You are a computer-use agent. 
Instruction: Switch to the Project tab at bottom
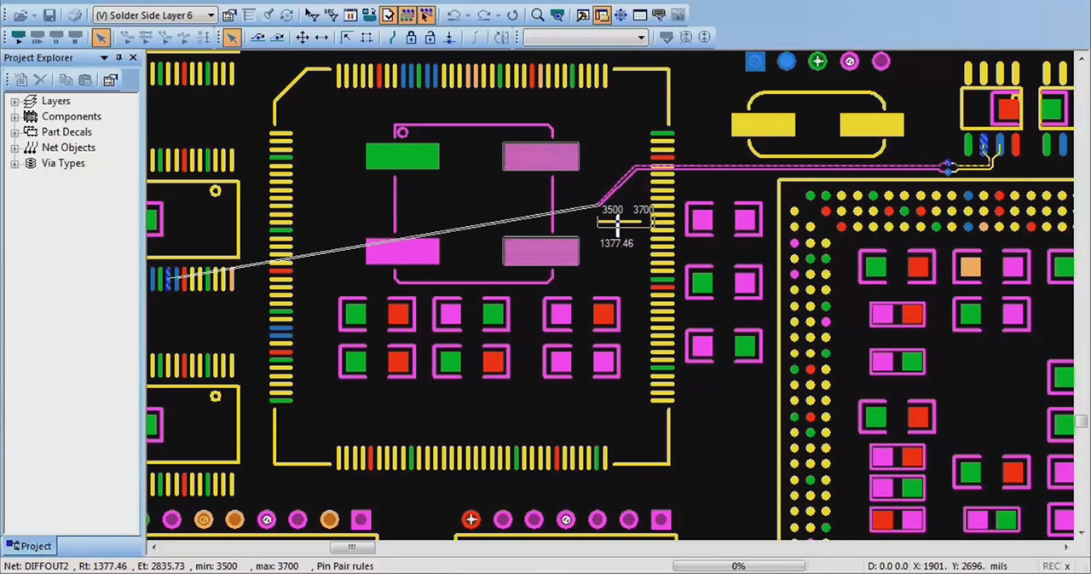click(29, 546)
